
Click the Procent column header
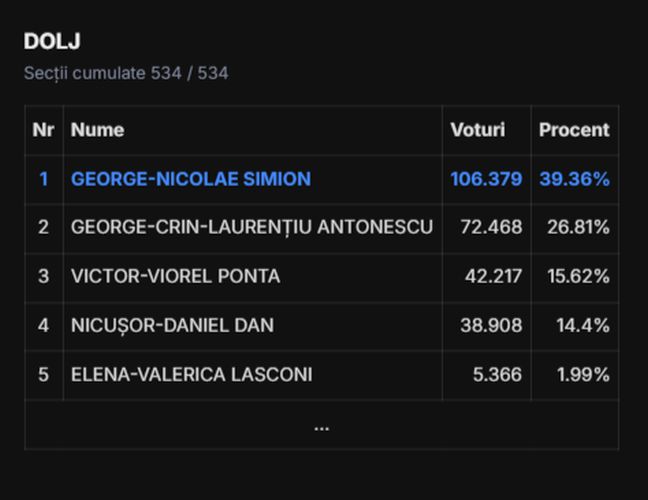[574, 130]
